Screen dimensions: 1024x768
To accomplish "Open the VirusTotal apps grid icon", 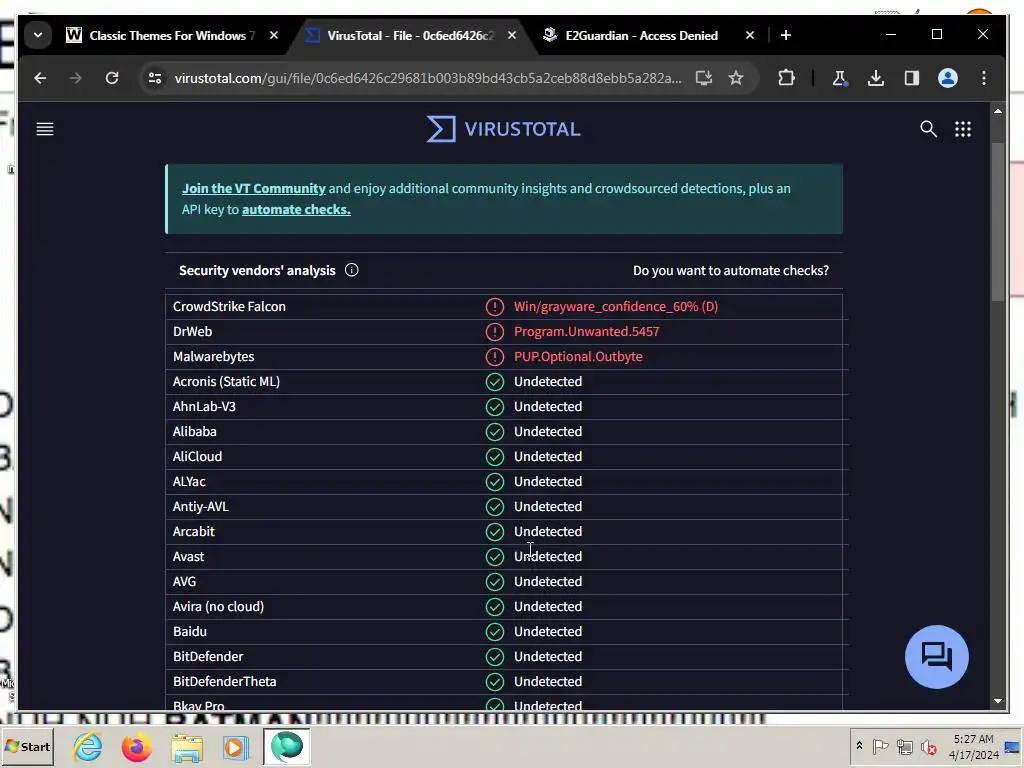I will click(963, 129).
